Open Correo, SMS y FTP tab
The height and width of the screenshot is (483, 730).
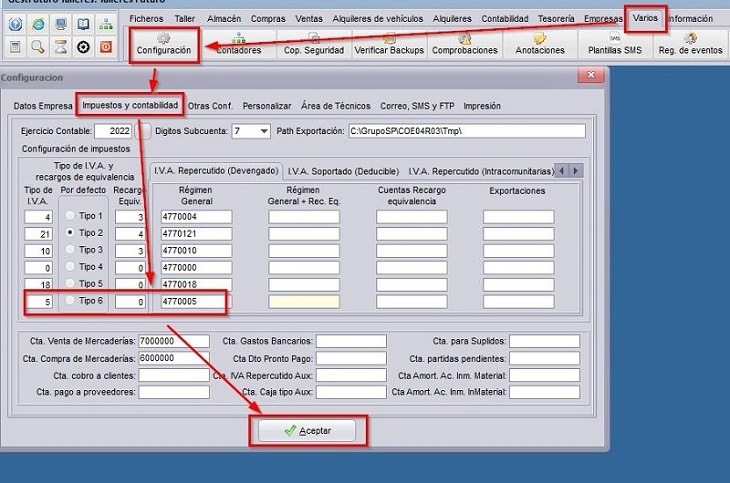[417, 106]
